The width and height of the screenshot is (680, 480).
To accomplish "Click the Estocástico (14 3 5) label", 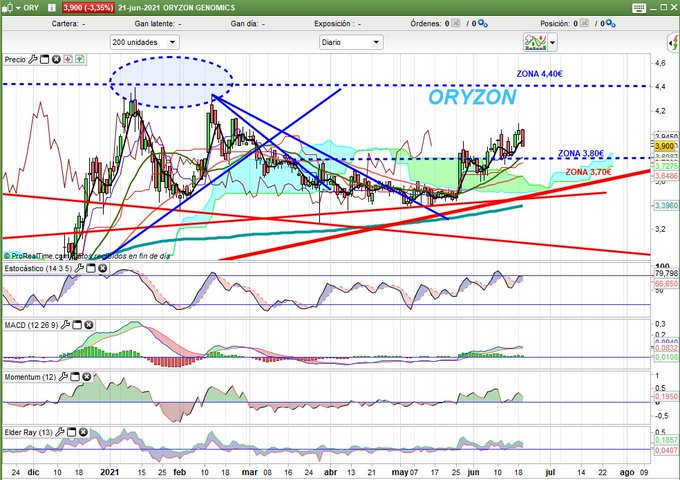I will tap(38, 268).
